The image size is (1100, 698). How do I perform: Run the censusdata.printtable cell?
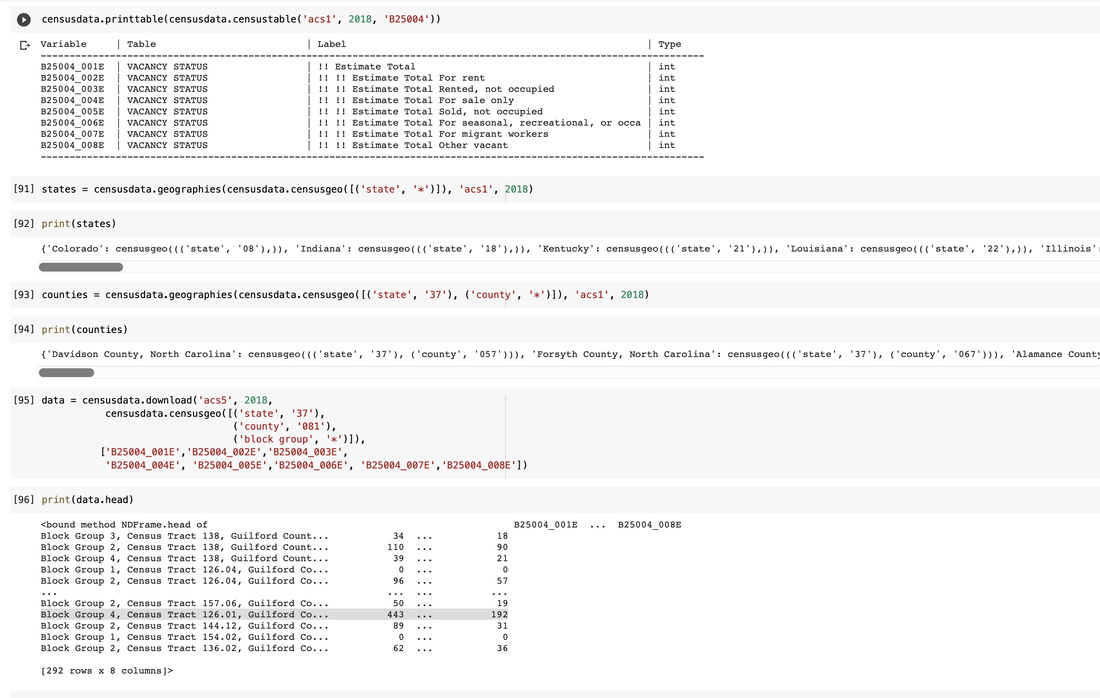(23, 20)
